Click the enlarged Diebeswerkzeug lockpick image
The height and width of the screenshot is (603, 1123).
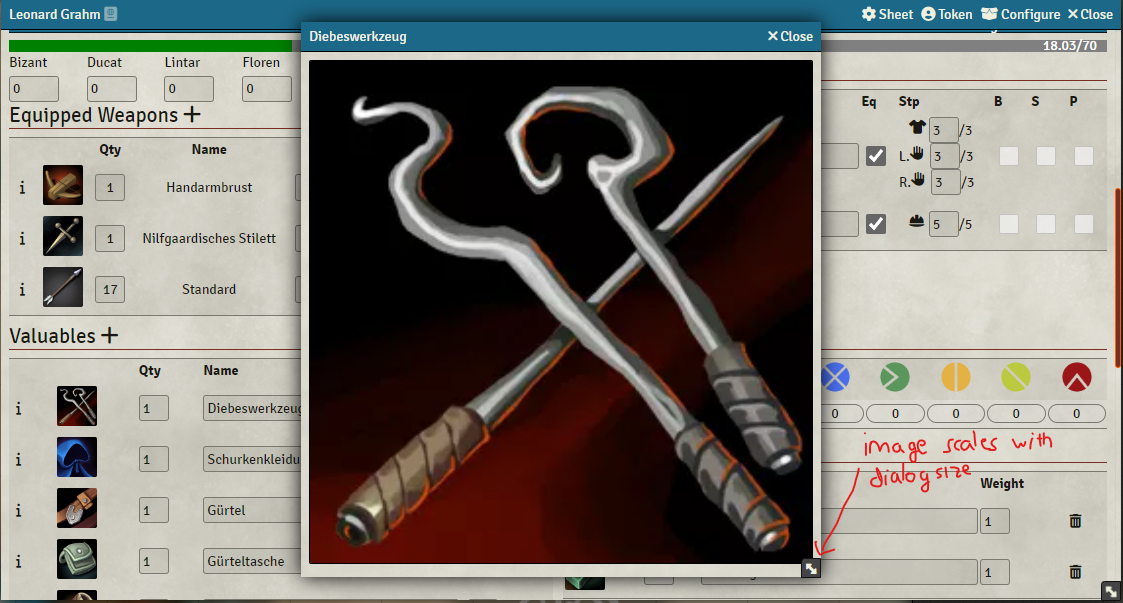pos(561,312)
